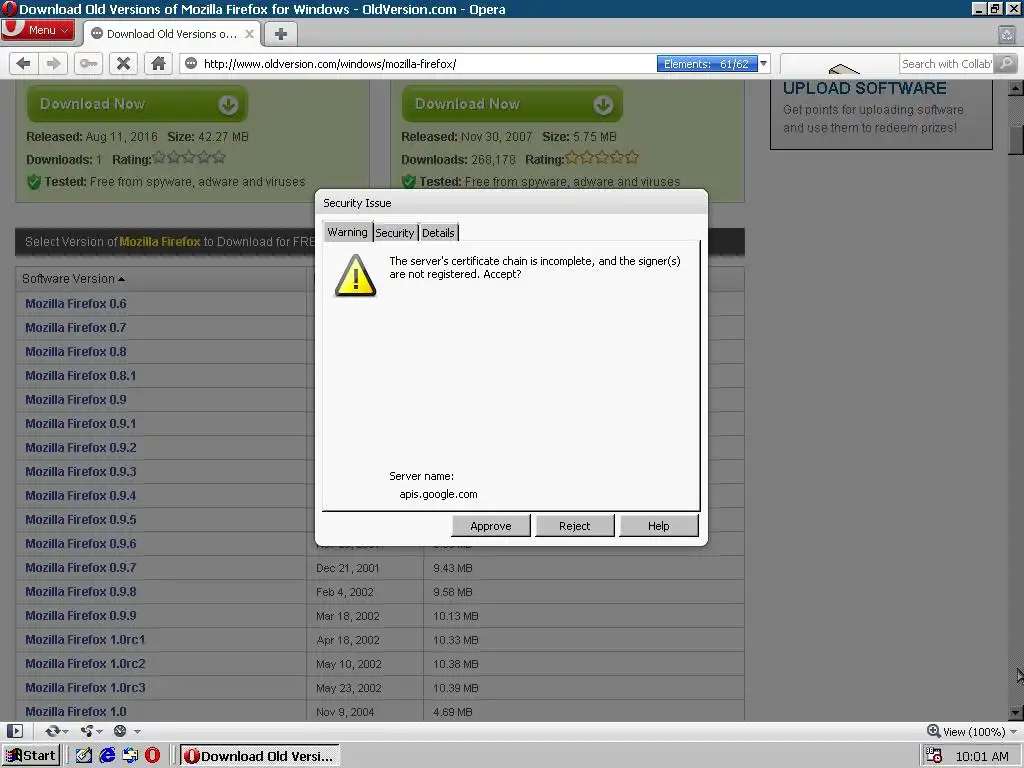Click the apis.google.com server name
Screen dimensions: 1024x768
point(438,494)
